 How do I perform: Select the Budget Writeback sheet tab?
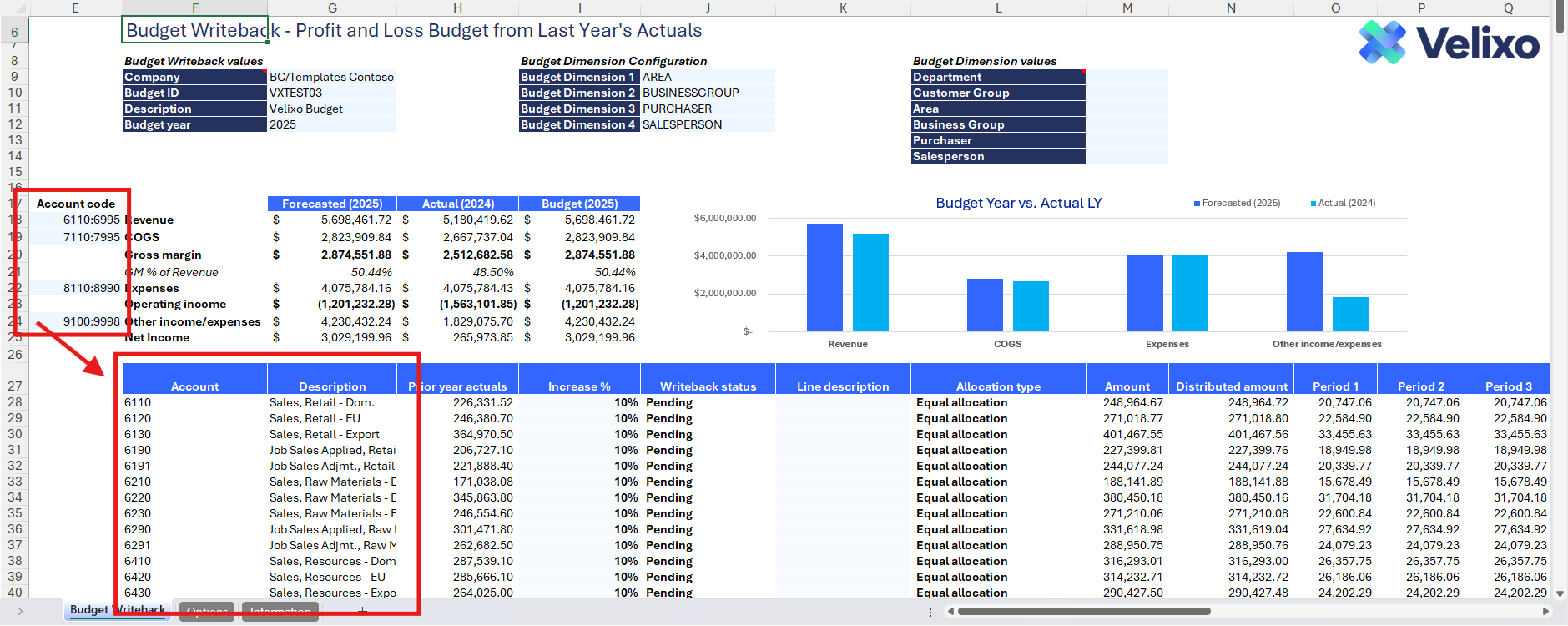pyautogui.click(x=118, y=610)
